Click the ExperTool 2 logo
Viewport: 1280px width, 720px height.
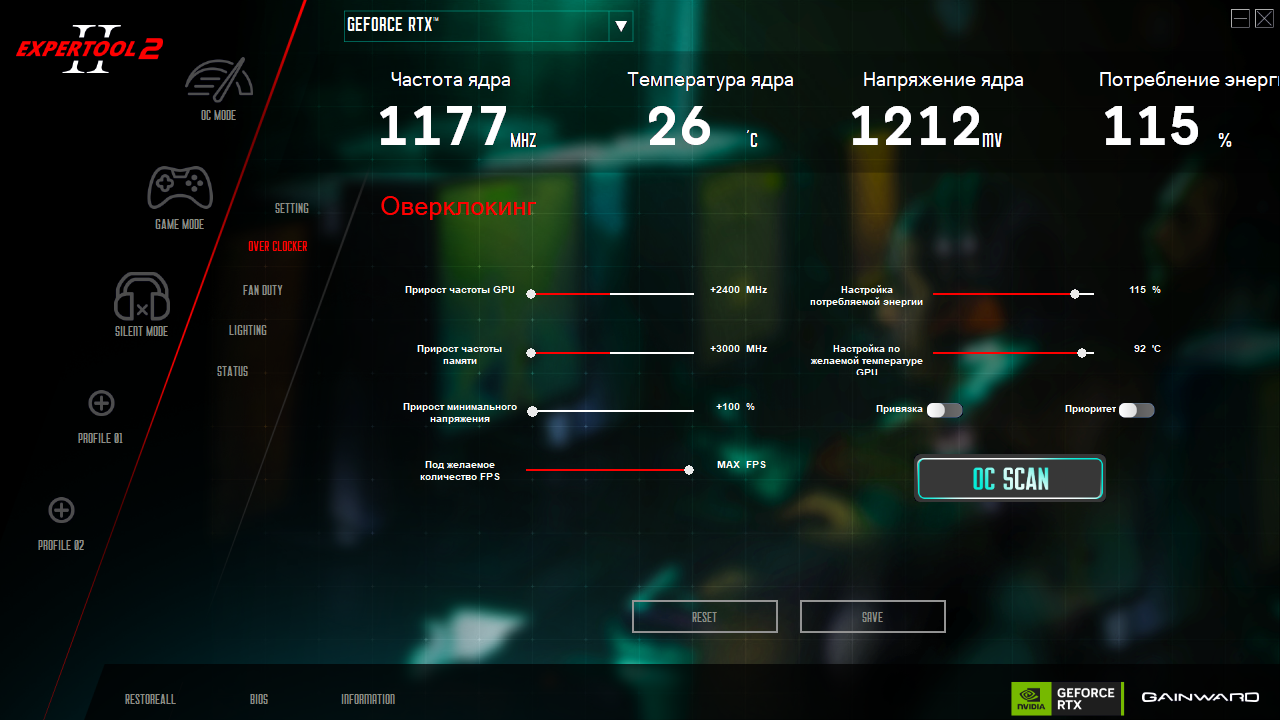click(x=89, y=48)
